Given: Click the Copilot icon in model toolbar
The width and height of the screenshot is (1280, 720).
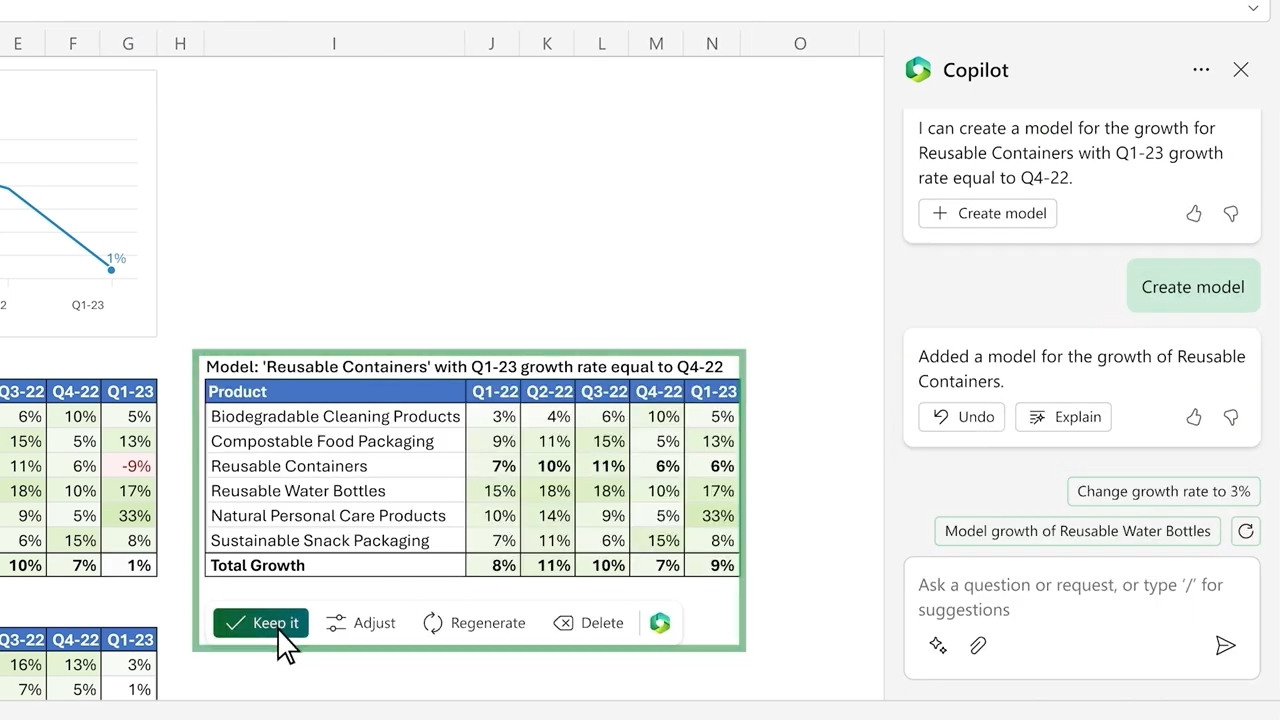Looking at the screenshot, I should 660,623.
